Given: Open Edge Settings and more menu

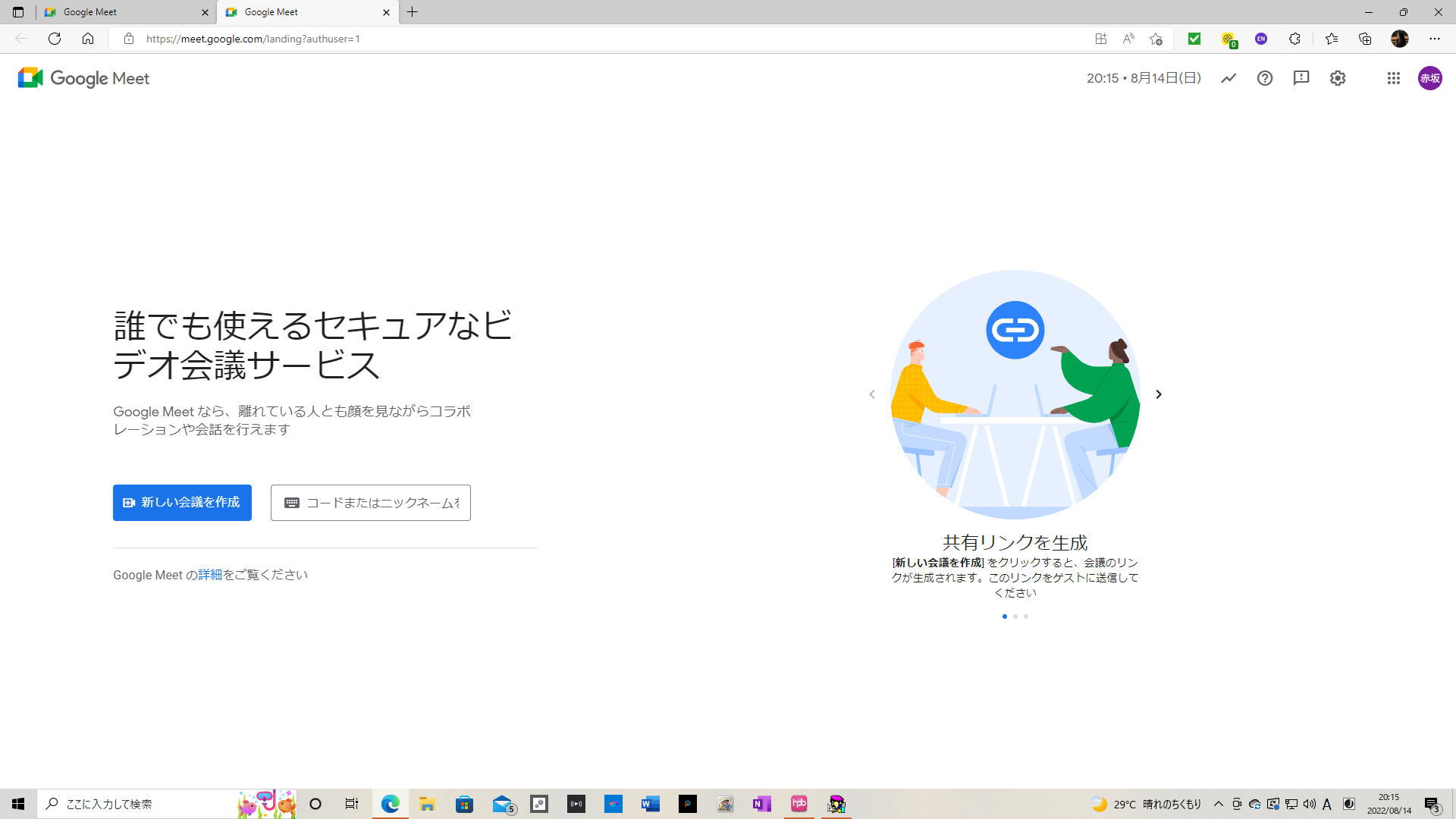Looking at the screenshot, I should [x=1435, y=39].
